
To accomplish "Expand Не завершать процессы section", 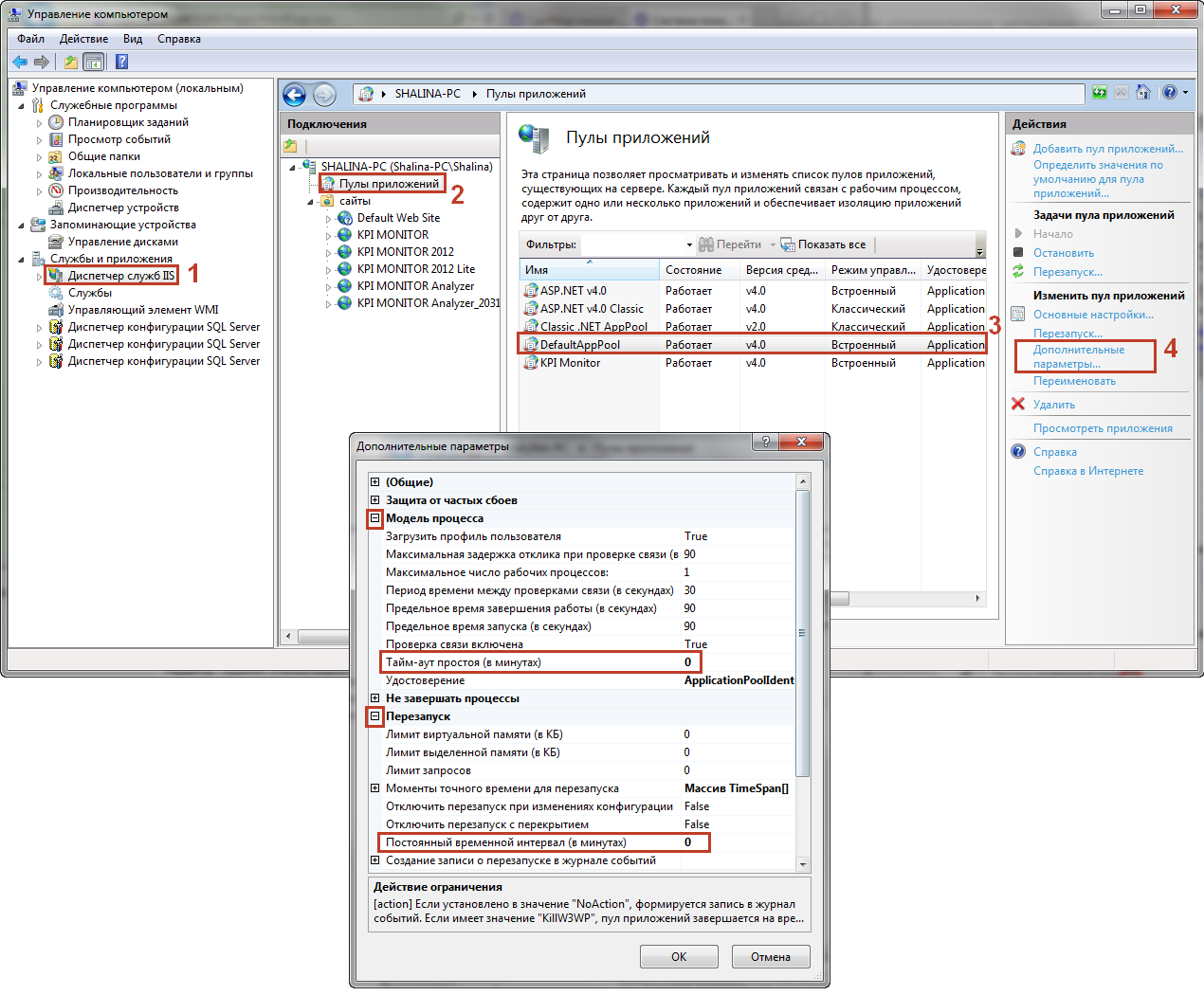I will coord(374,697).
